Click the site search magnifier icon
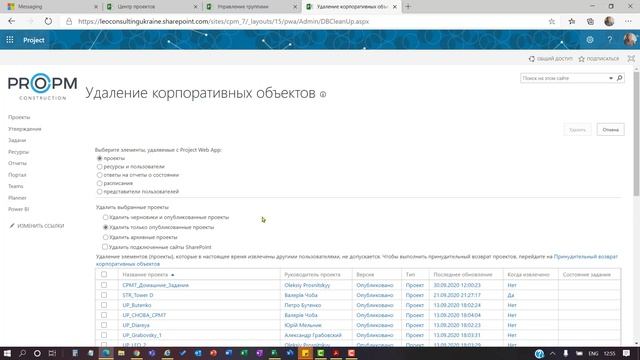640x360 pixels. click(x=620, y=78)
